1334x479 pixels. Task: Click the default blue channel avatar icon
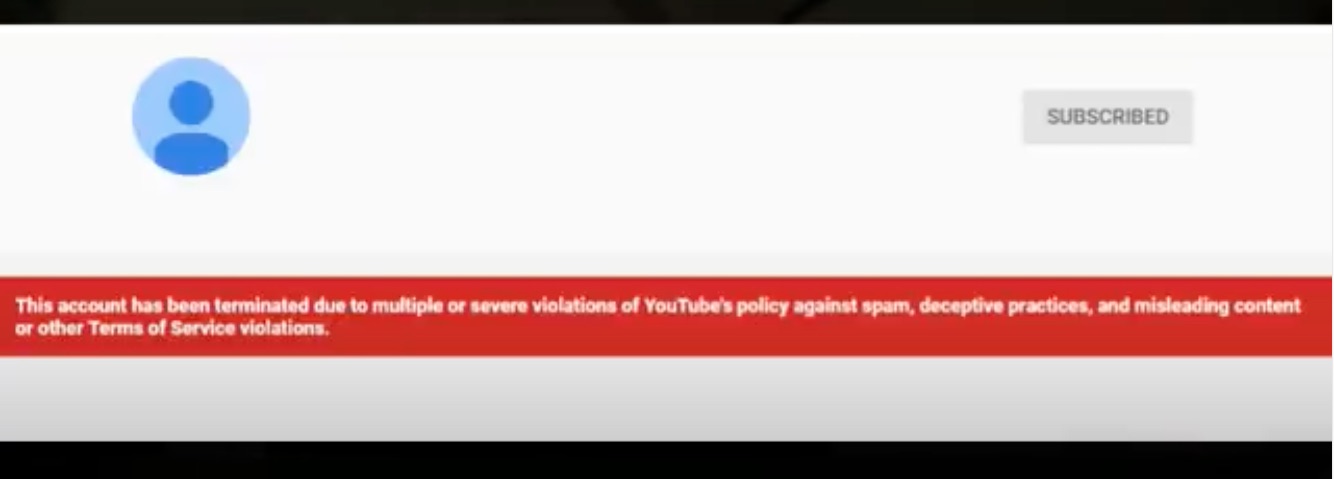191,116
